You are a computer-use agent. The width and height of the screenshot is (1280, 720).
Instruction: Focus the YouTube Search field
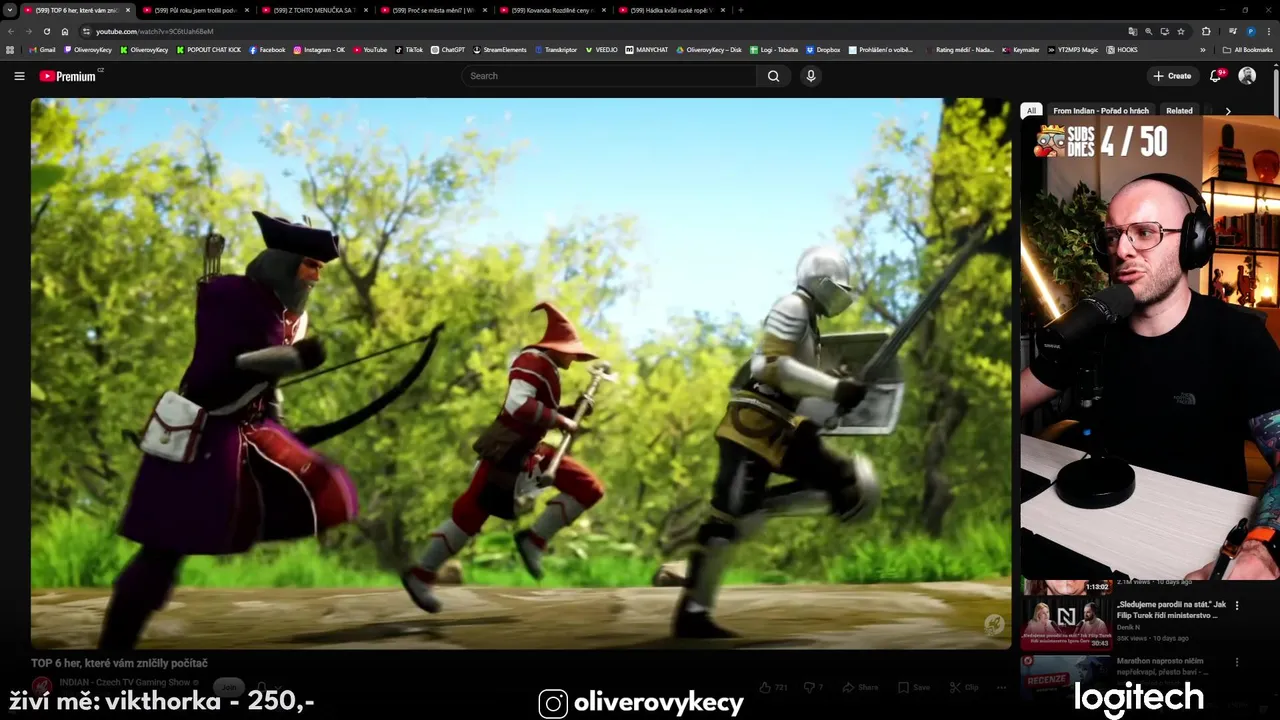pos(610,76)
